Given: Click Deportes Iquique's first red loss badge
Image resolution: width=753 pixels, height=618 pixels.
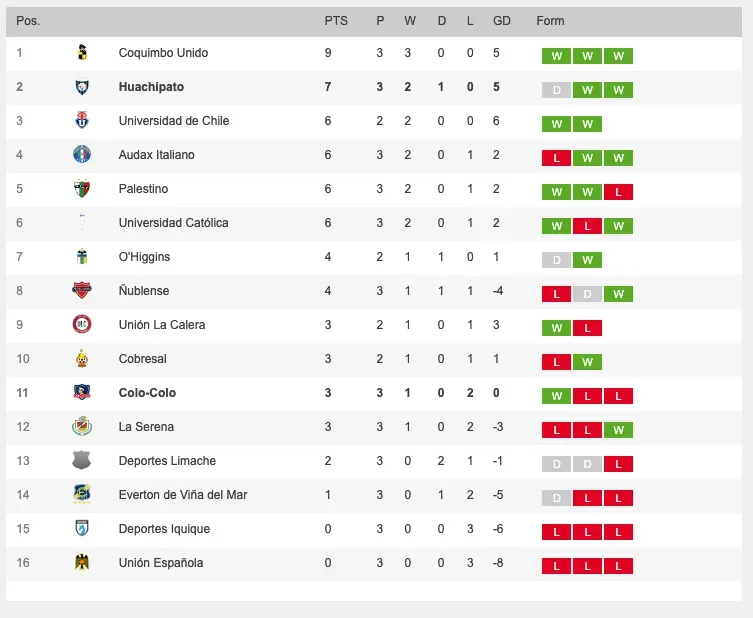Looking at the screenshot, I should click(556, 532).
